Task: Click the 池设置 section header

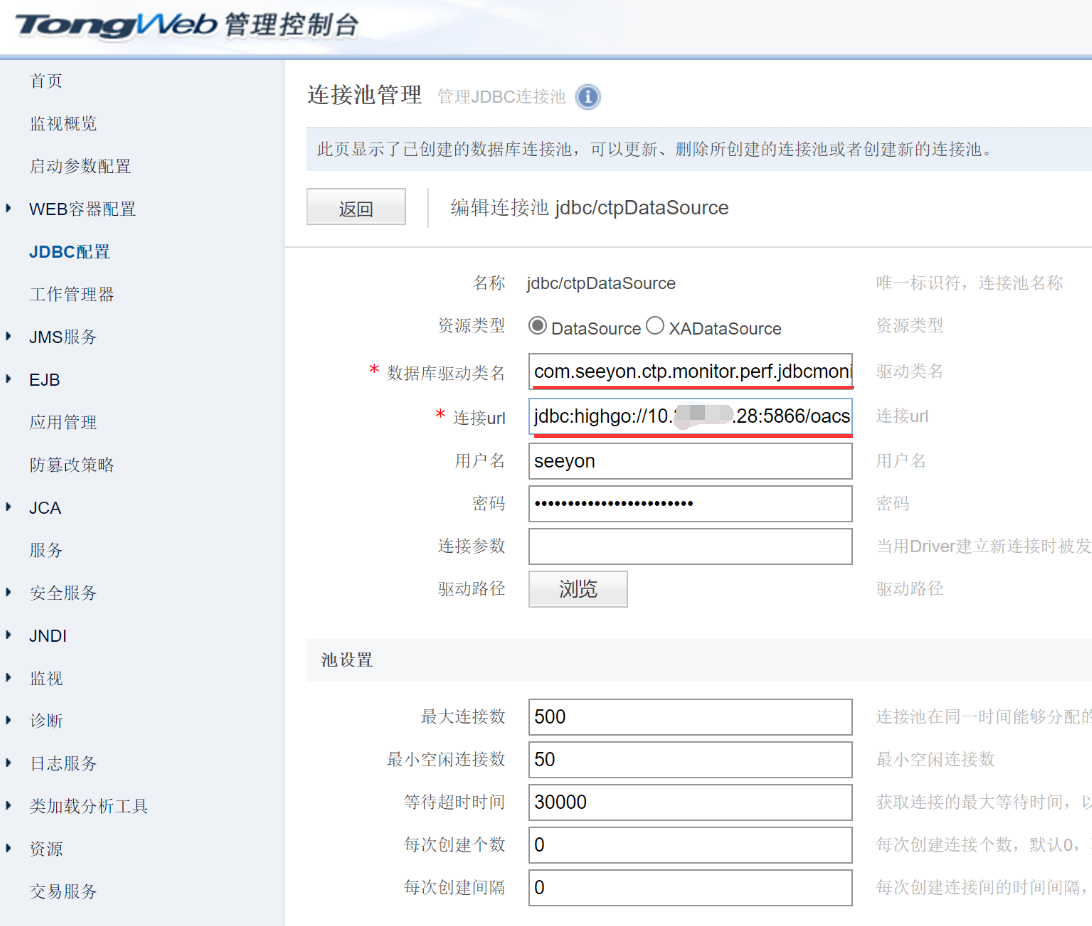Action: tap(347, 660)
